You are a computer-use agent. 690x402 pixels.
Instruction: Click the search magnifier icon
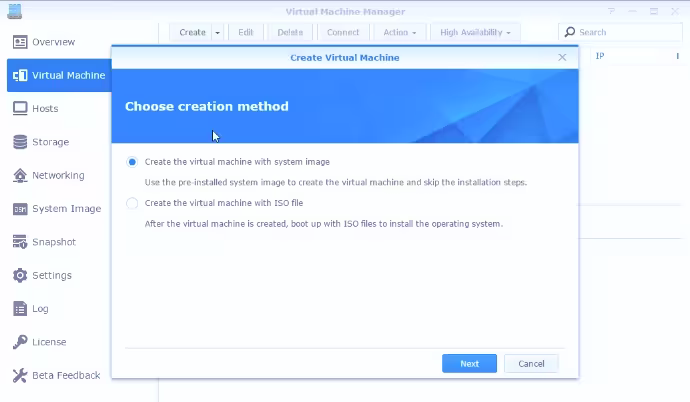pyautogui.click(x=570, y=32)
